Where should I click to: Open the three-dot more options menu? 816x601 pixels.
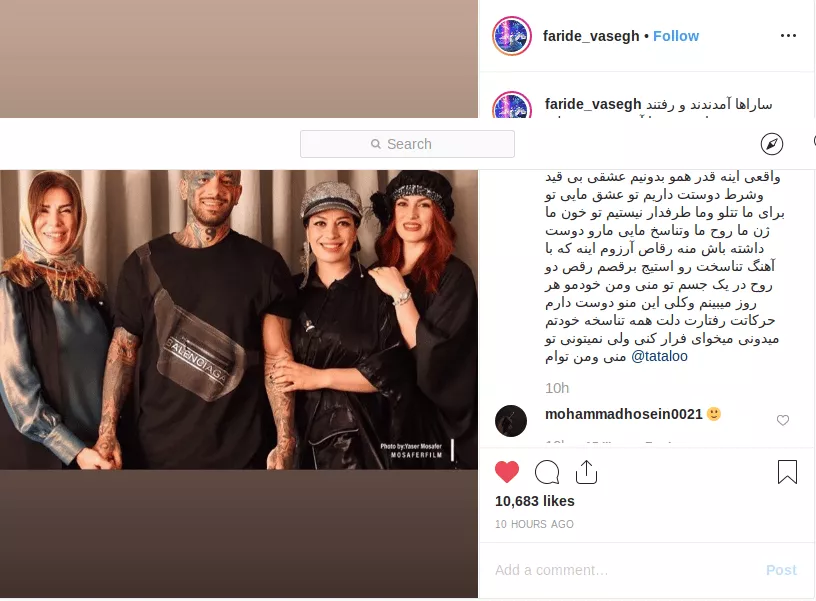pos(788,35)
